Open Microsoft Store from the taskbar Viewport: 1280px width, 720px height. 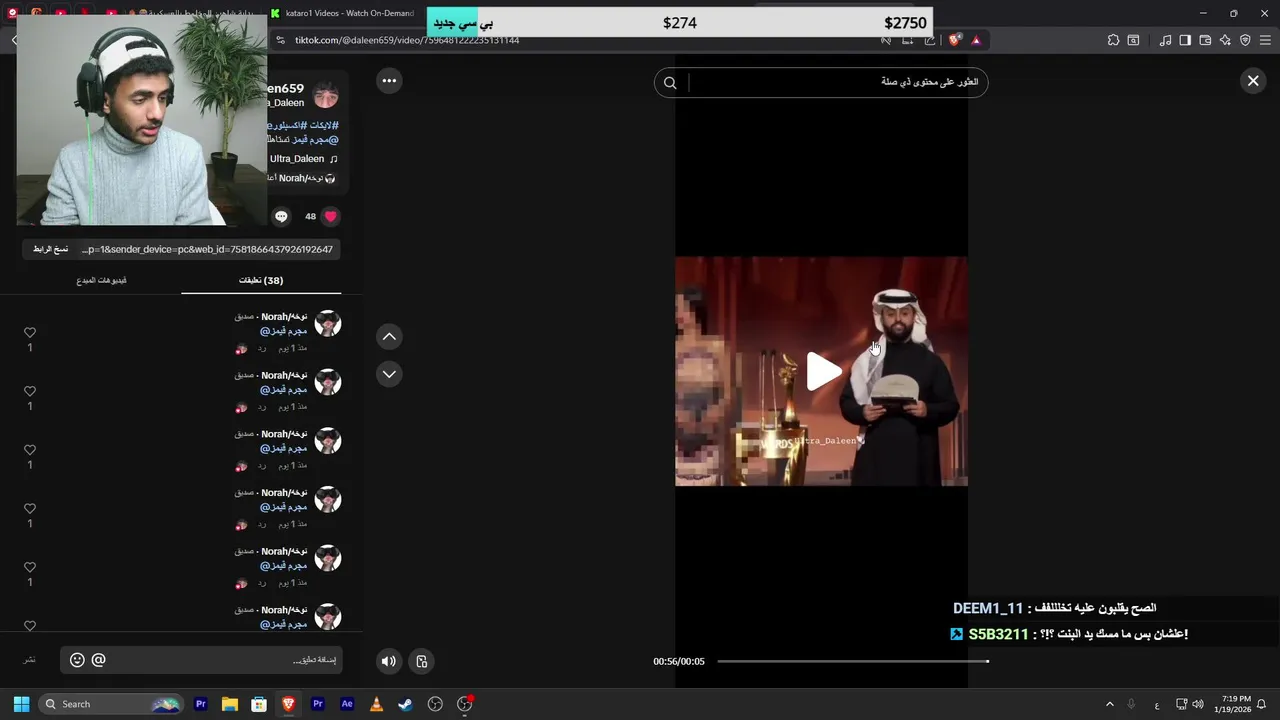point(259,704)
